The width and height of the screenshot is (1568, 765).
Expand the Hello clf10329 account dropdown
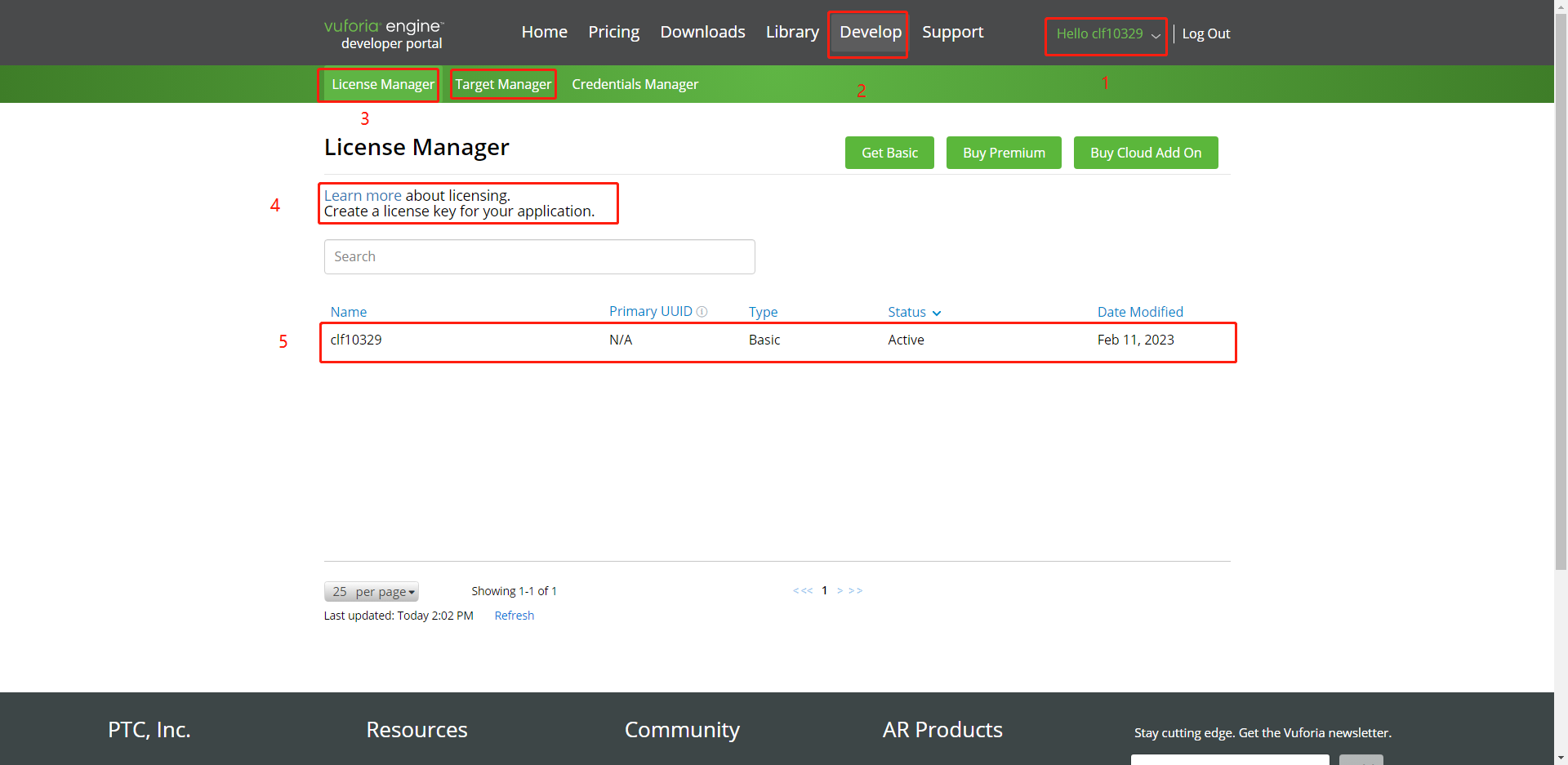pos(1107,34)
